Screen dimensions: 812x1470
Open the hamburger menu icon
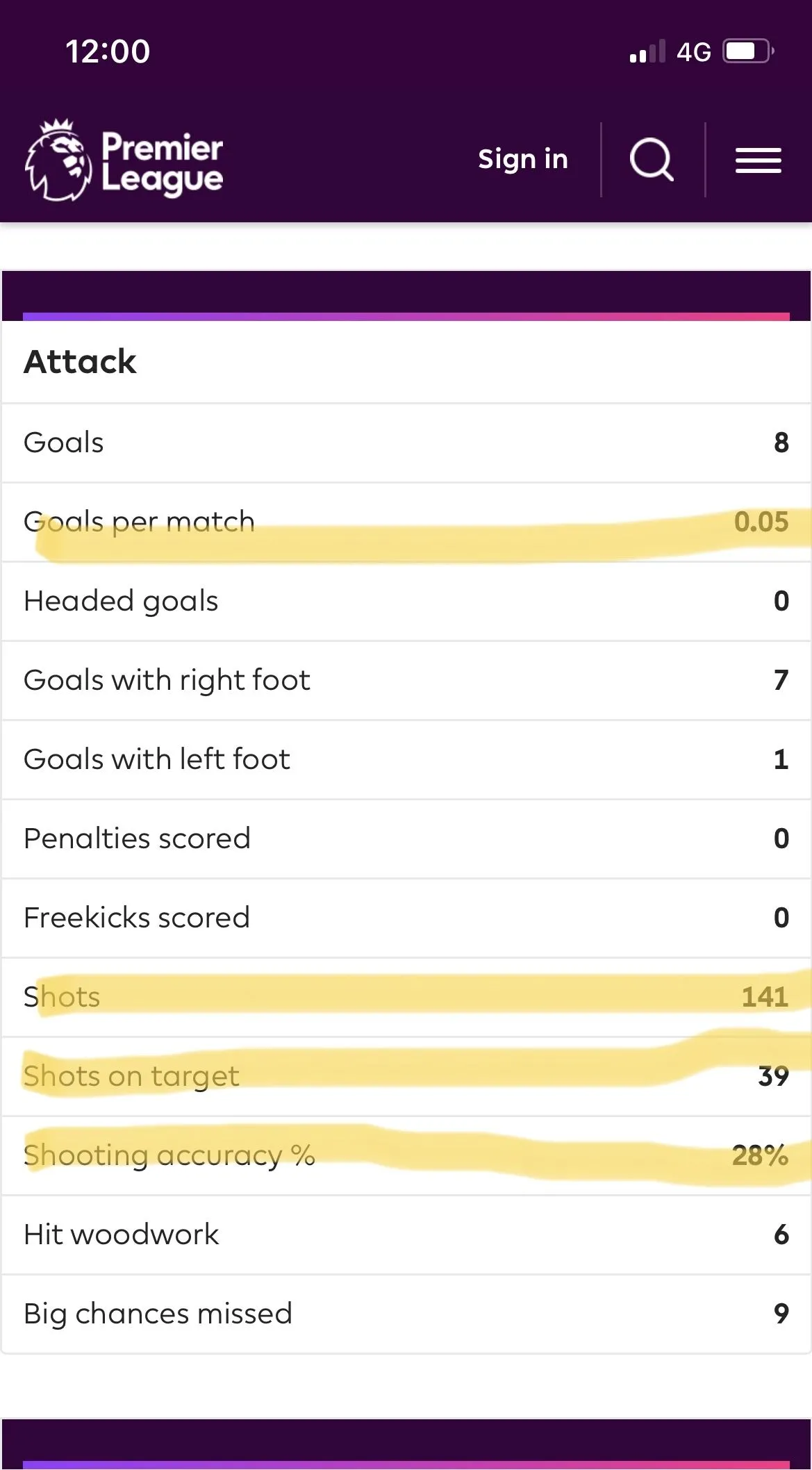[759, 160]
